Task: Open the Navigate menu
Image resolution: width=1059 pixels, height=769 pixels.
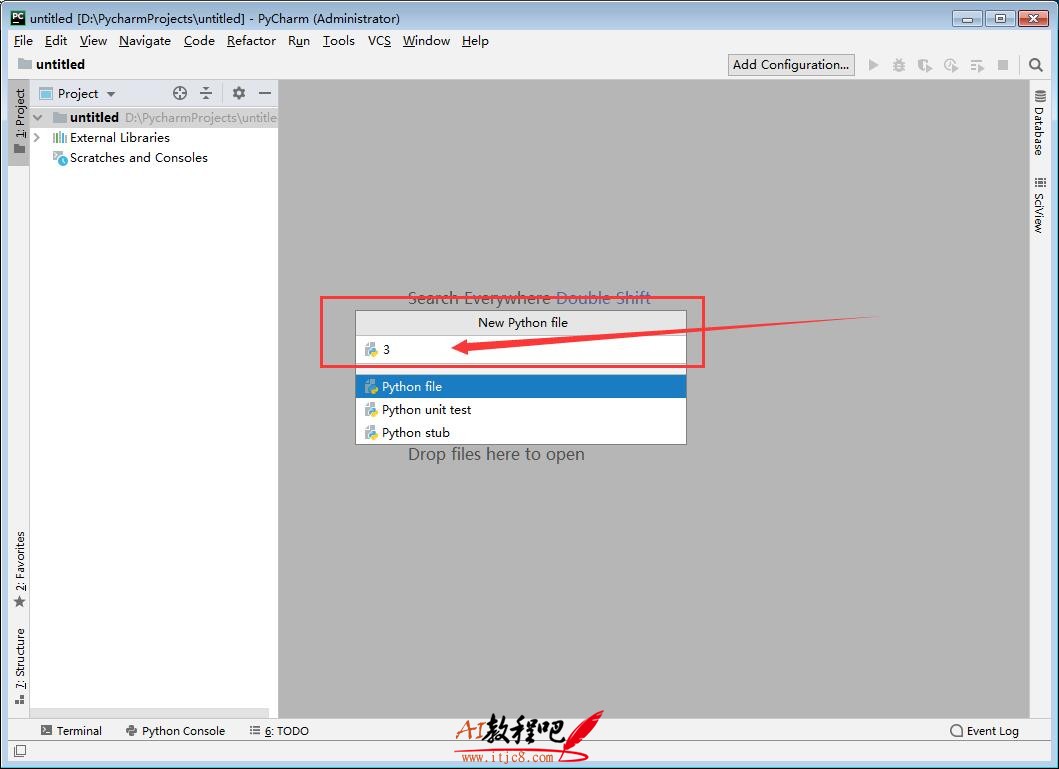Action: click(145, 41)
